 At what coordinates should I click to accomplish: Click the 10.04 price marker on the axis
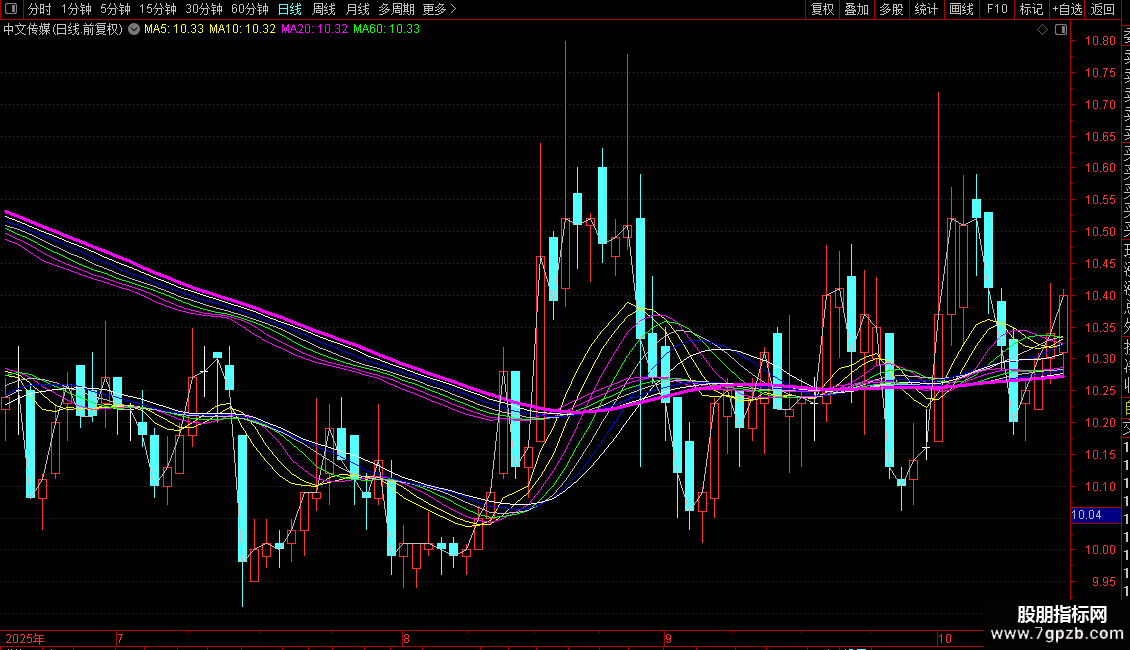pyautogui.click(x=1086, y=515)
